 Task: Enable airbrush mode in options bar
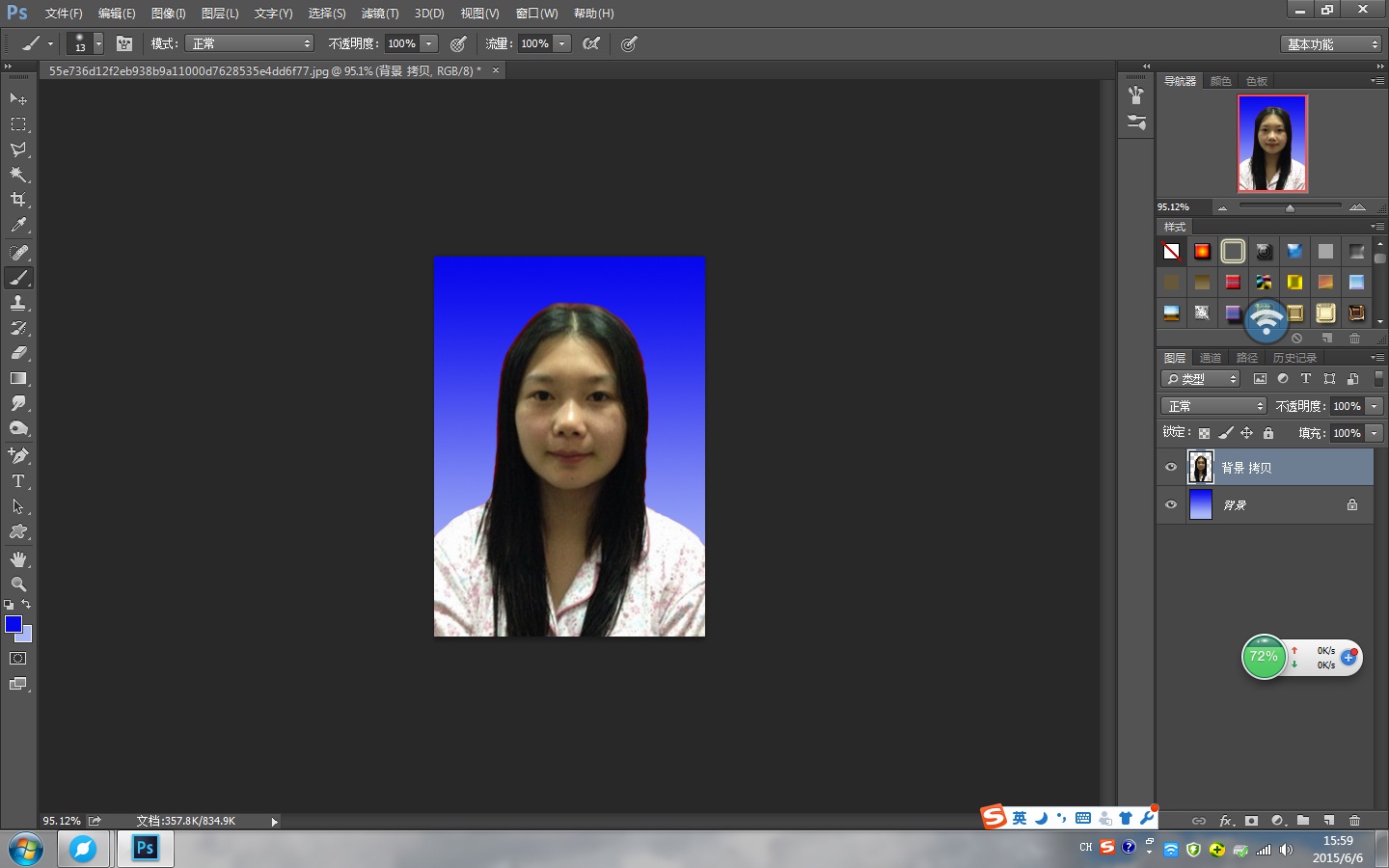pos(592,43)
